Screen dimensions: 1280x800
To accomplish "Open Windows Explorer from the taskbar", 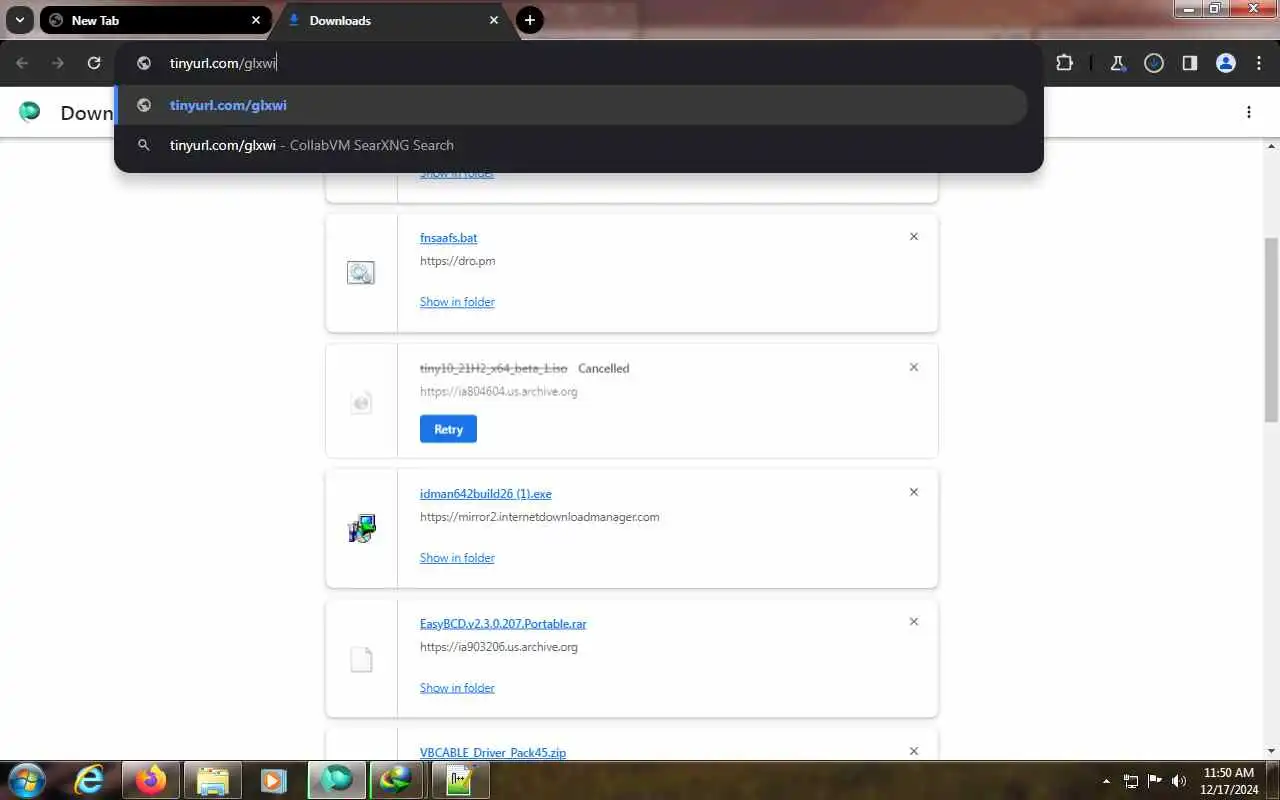I will click(213, 780).
